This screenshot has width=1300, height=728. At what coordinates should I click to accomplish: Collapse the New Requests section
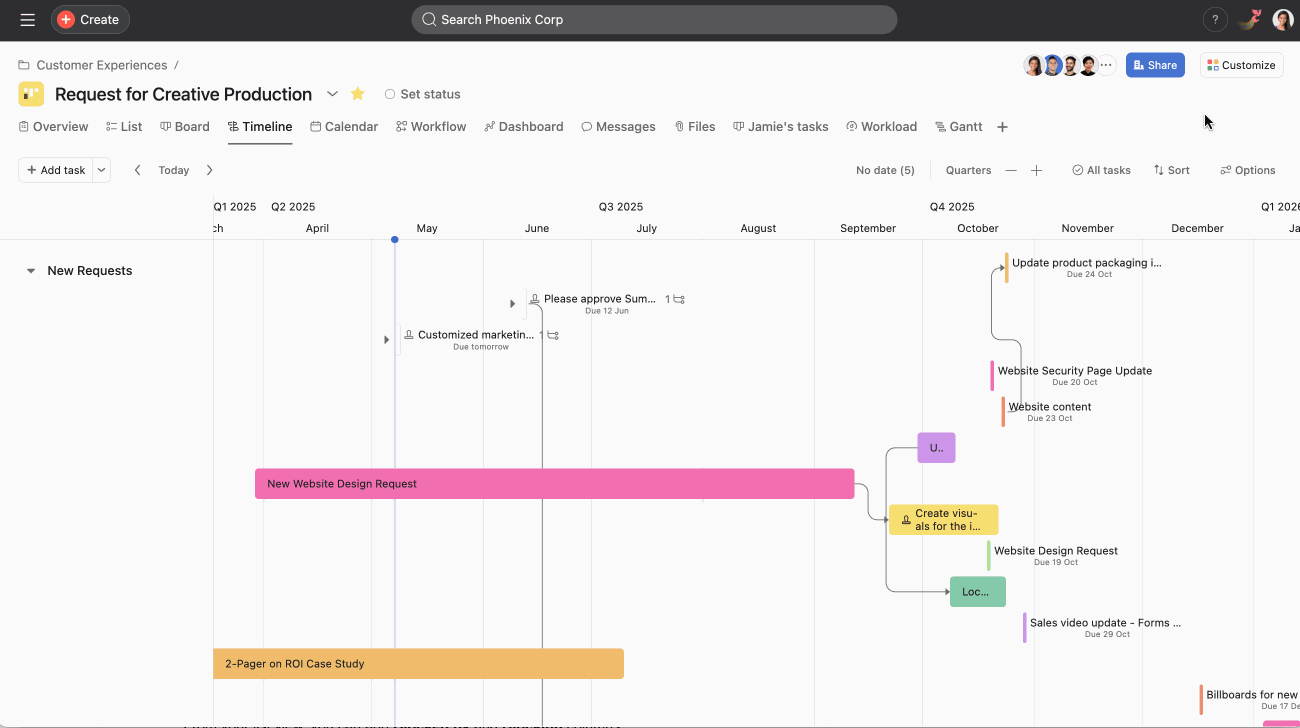click(x=30, y=270)
